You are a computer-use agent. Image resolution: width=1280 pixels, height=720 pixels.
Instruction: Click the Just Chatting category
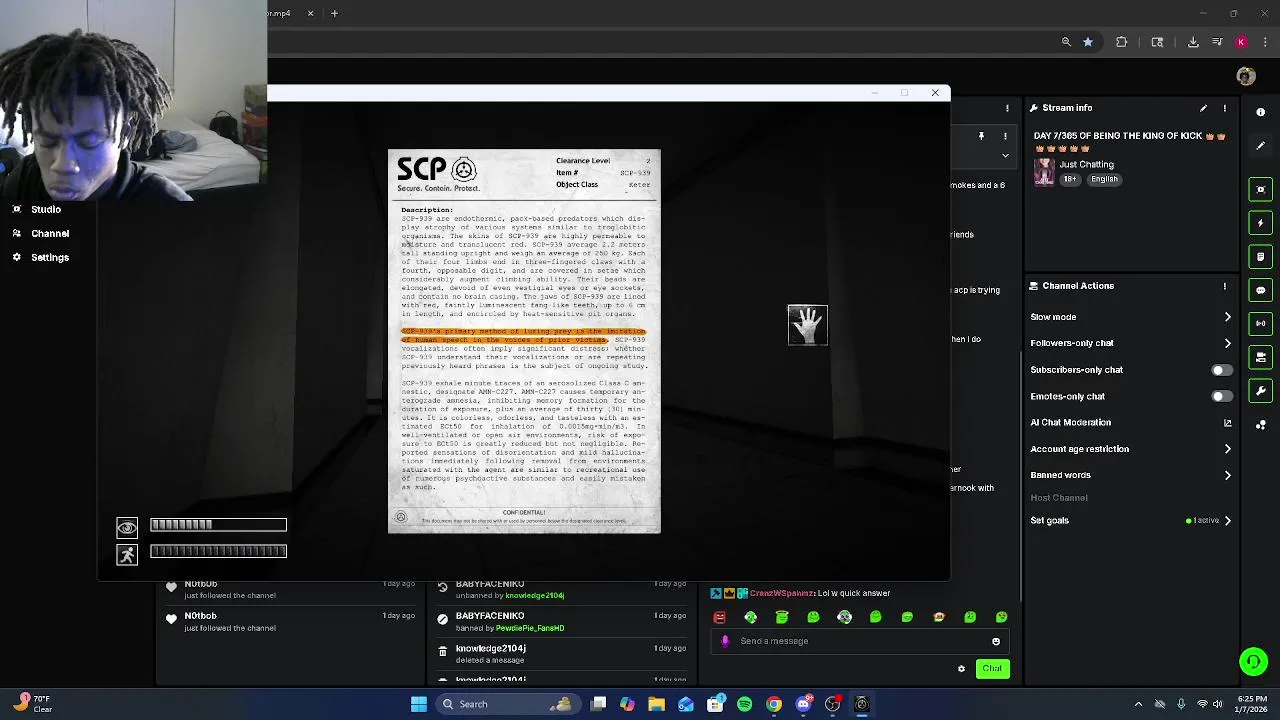click(1086, 164)
